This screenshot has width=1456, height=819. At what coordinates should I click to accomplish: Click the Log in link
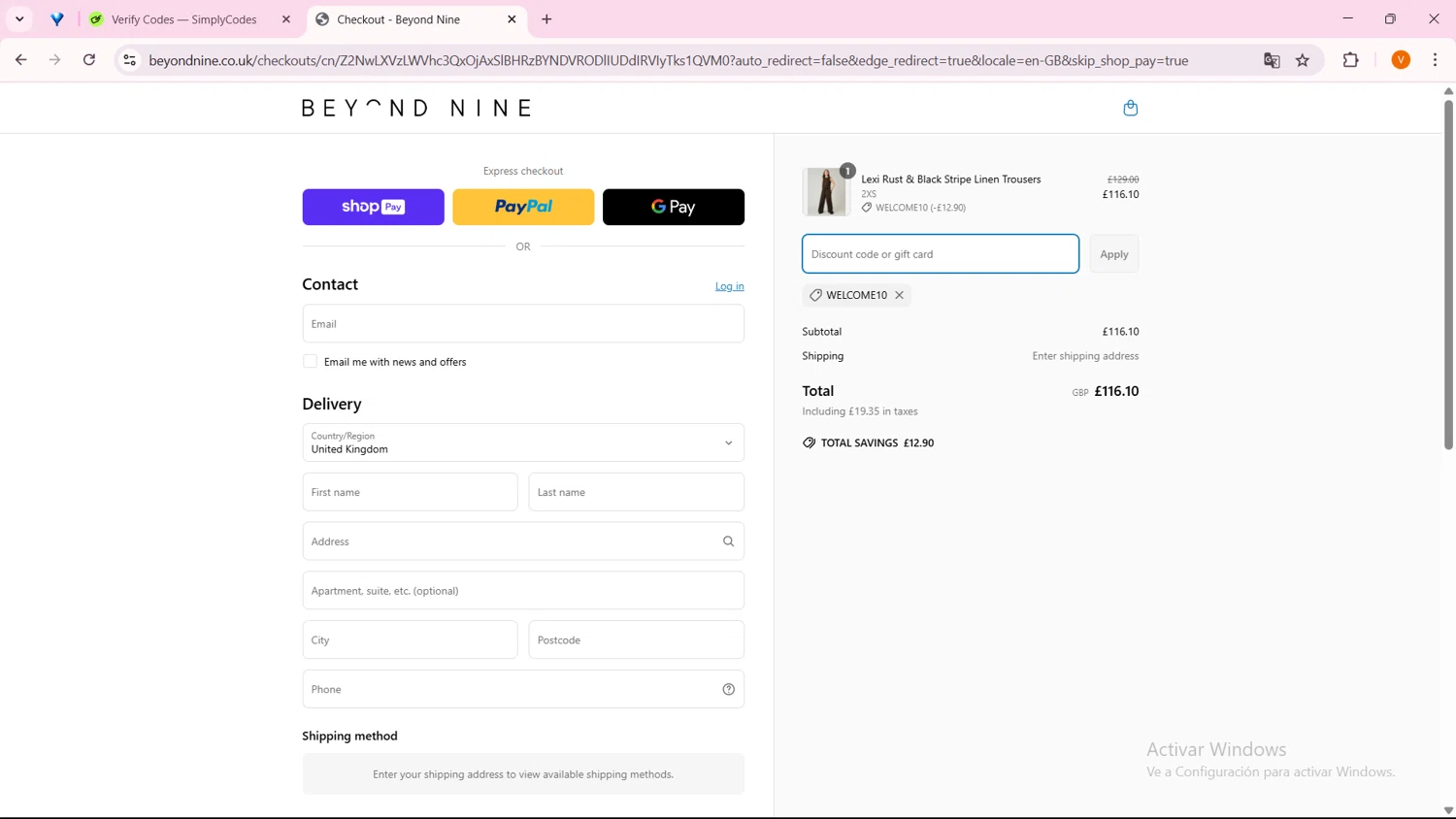click(729, 286)
